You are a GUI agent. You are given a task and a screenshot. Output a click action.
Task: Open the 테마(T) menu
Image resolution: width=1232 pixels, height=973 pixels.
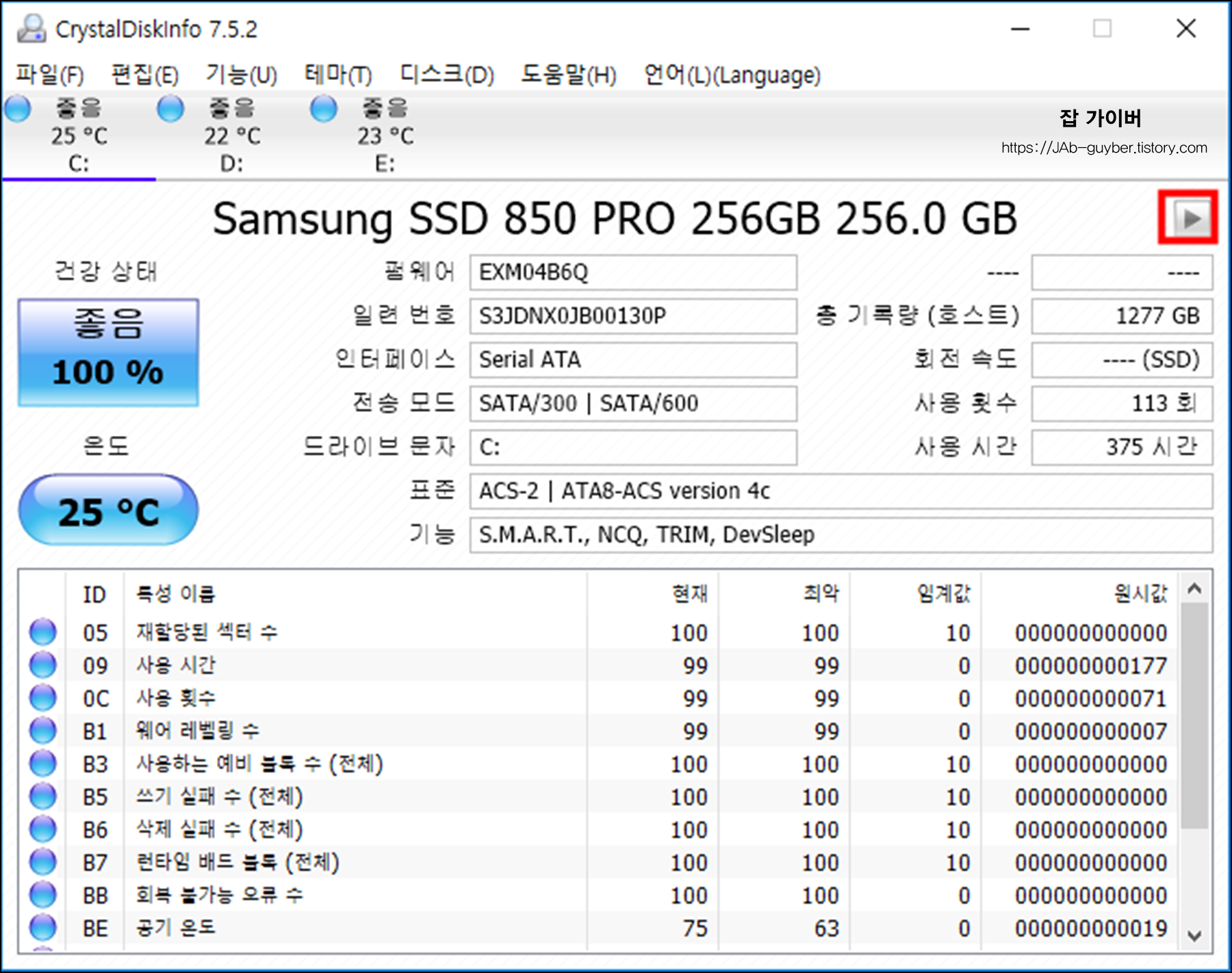pos(338,74)
